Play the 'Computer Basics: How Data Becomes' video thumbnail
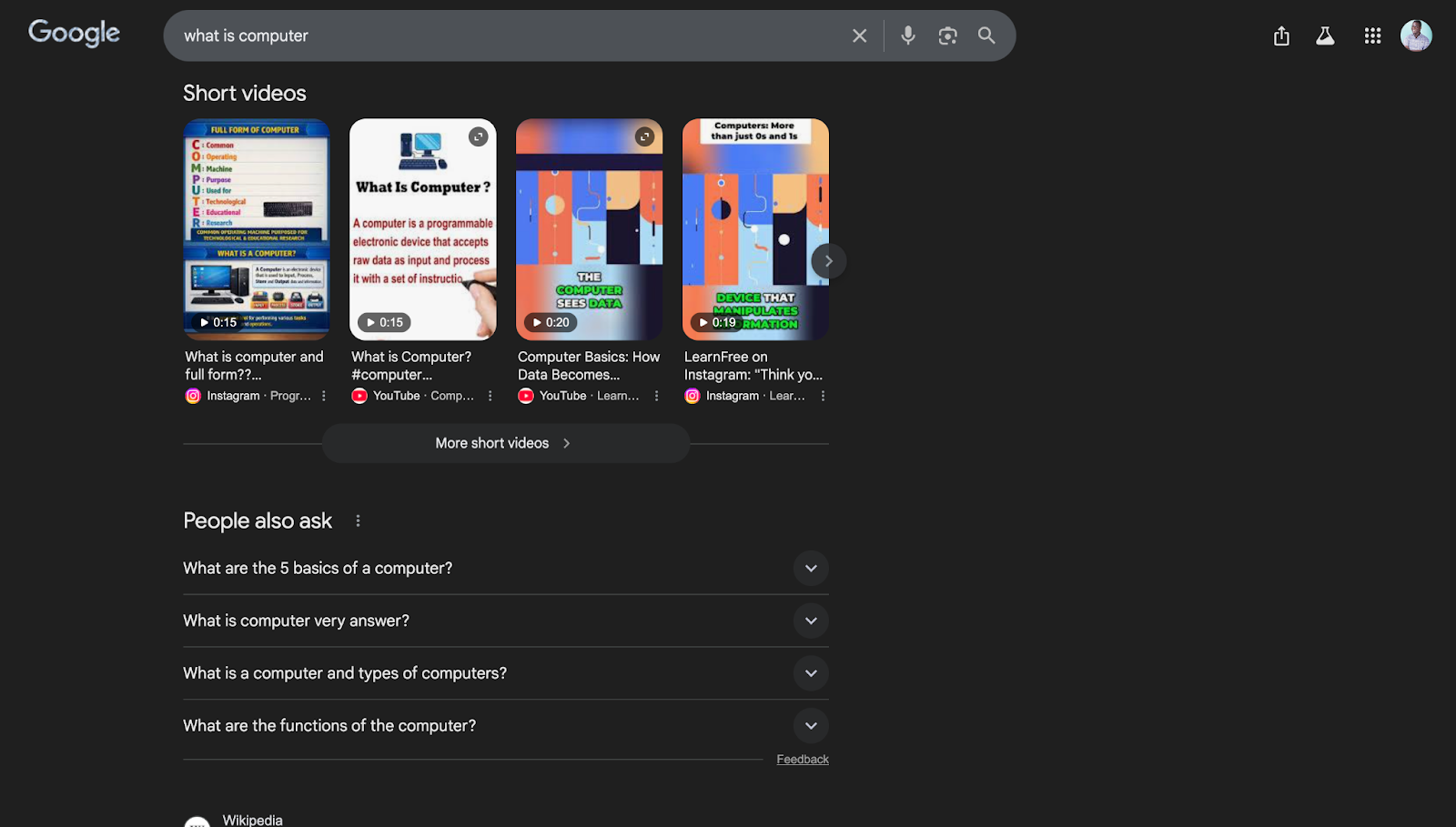The height and width of the screenshot is (827, 1456). pyautogui.click(x=590, y=230)
